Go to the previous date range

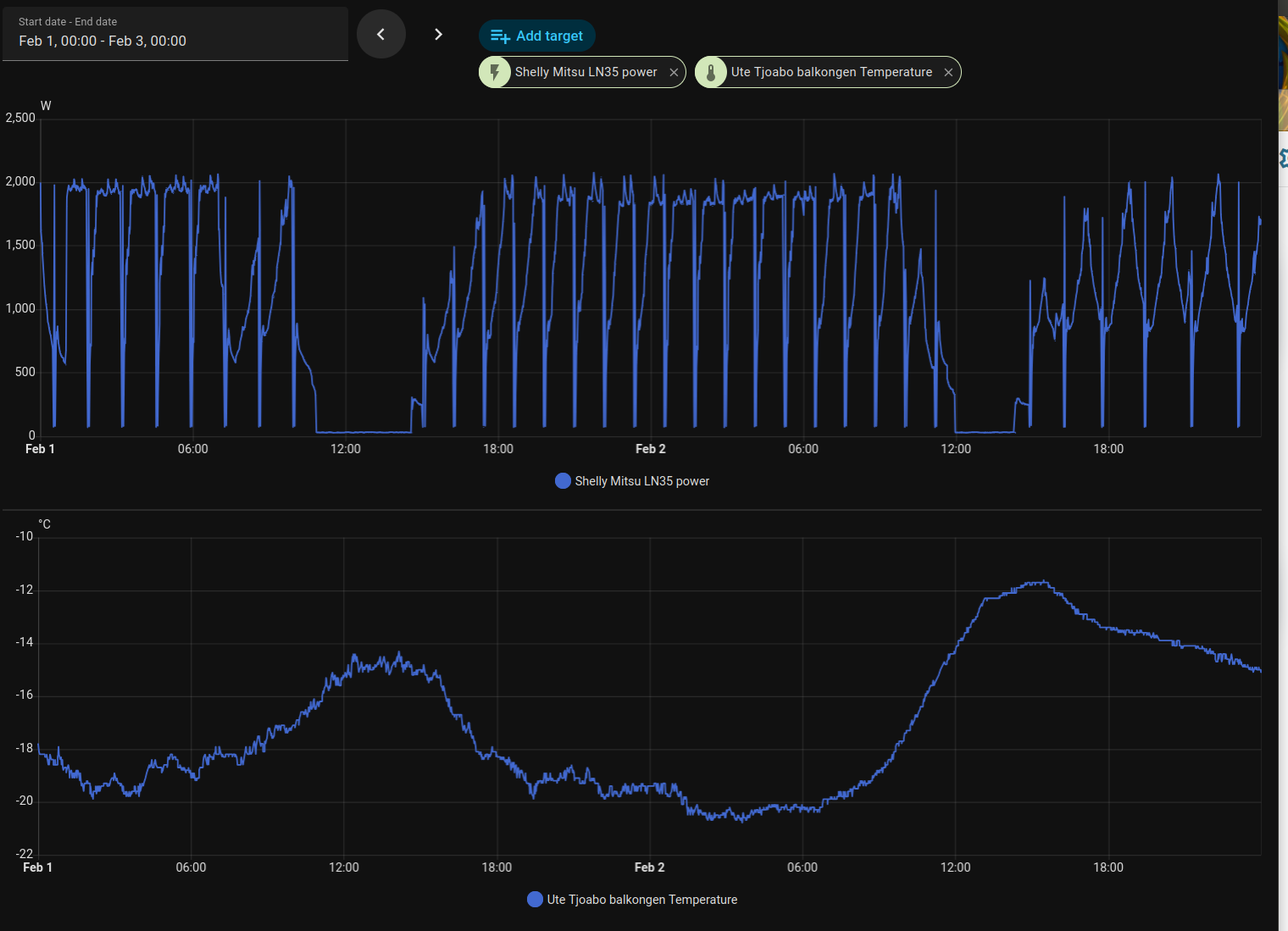(x=380, y=34)
